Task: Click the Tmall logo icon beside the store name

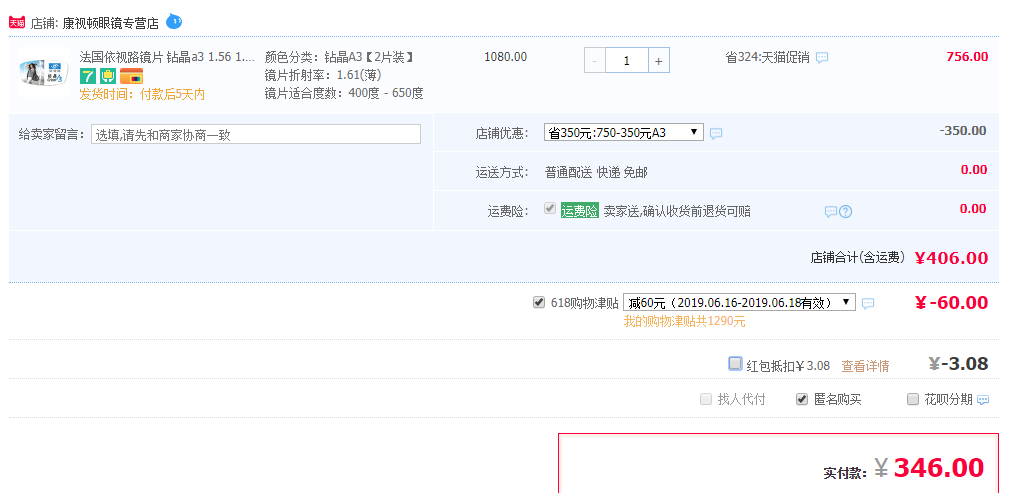Action: (x=17, y=23)
